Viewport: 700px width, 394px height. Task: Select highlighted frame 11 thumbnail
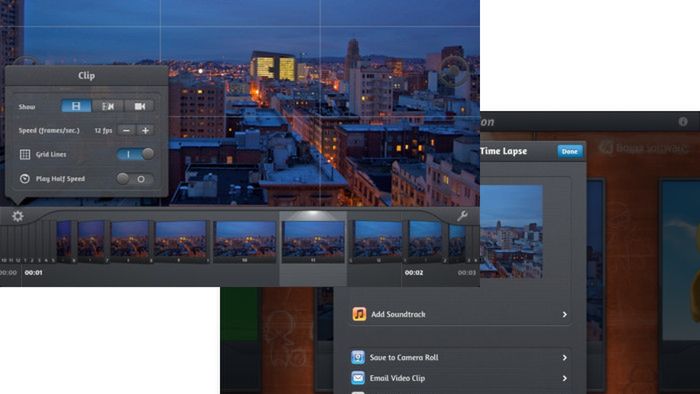coord(313,240)
